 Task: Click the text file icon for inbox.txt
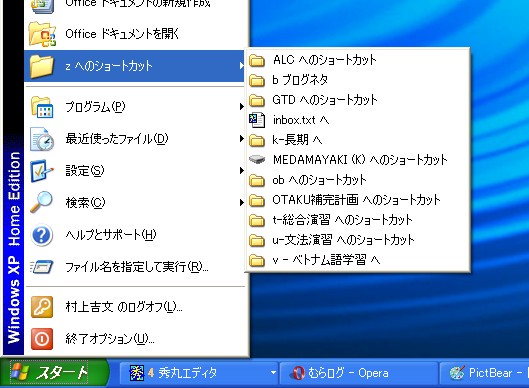(x=257, y=120)
